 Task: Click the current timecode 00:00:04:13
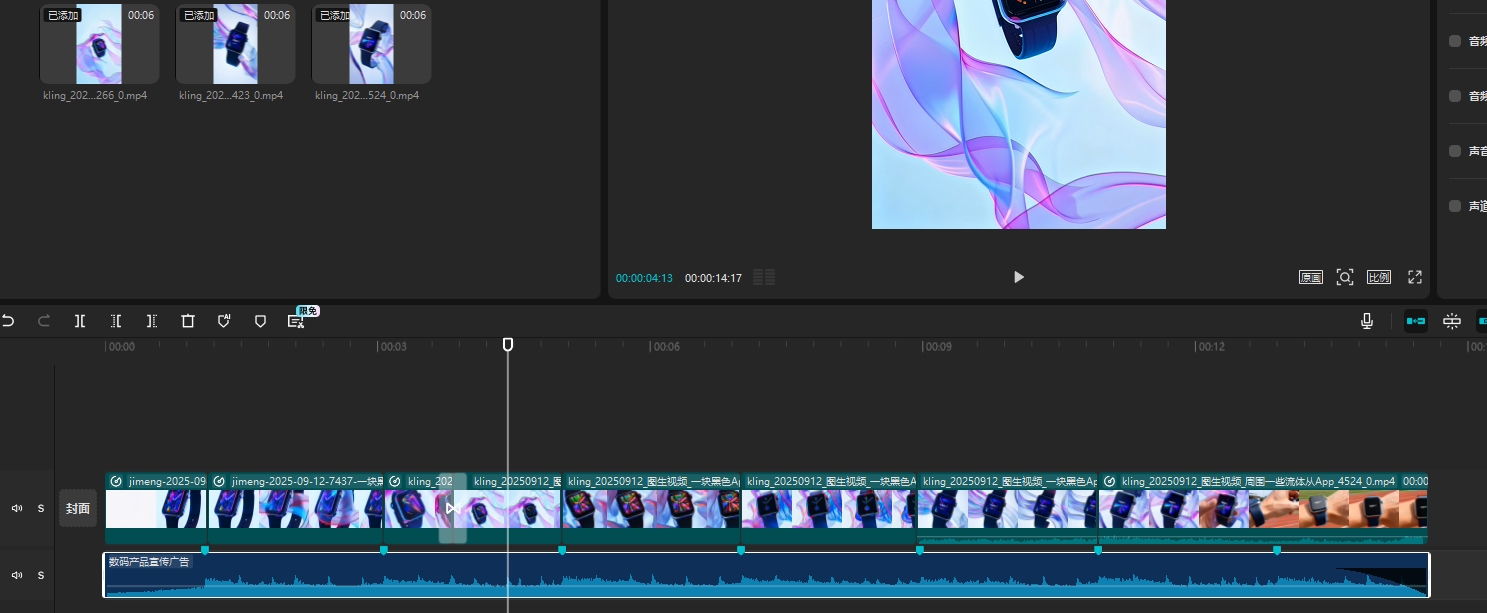click(x=644, y=278)
